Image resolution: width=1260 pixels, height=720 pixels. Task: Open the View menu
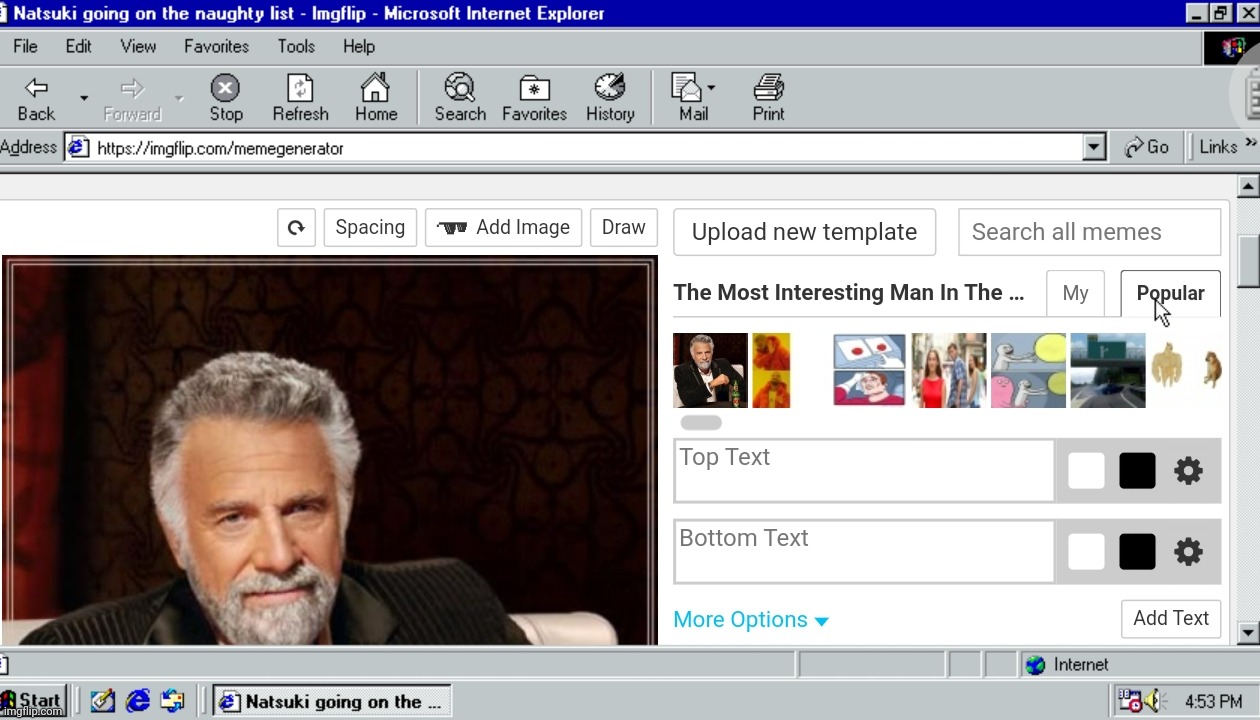coord(138,46)
